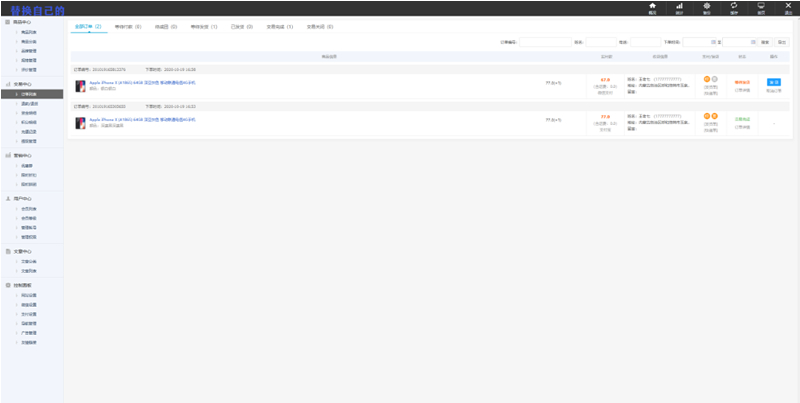This screenshot has height=403, width=800.
Task: Click the home icon in top bar
Action: (653, 6)
